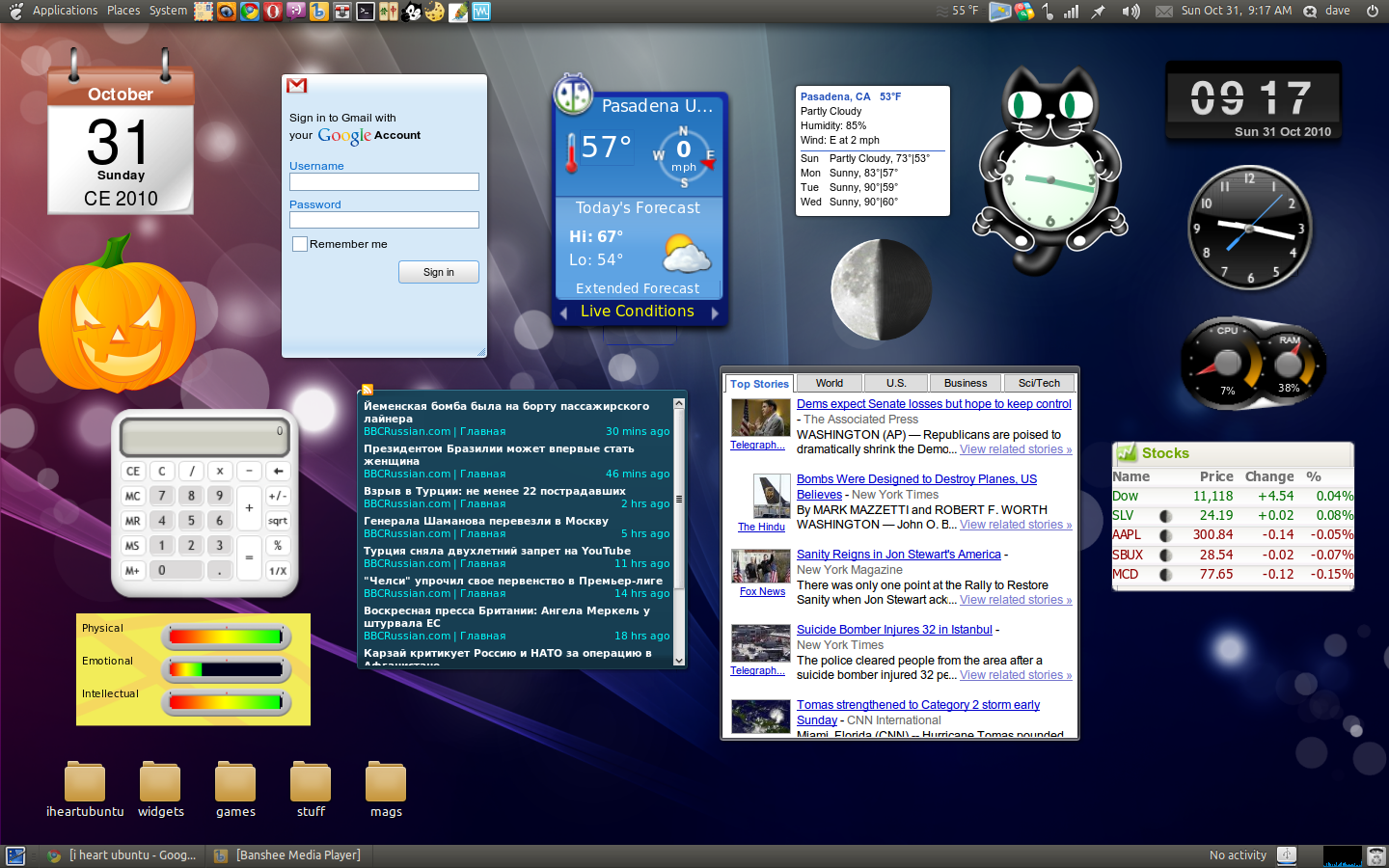
Task: Open the trash icon in bottom panel
Action: [1376, 855]
